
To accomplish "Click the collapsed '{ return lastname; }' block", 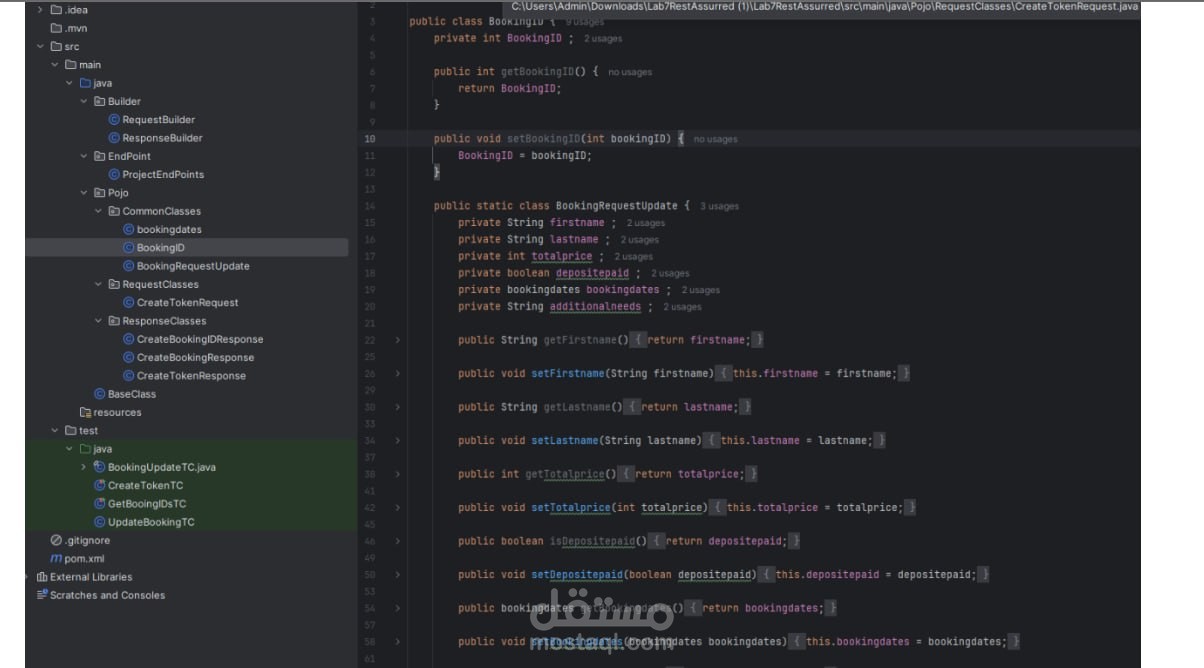I will [x=689, y=407].
